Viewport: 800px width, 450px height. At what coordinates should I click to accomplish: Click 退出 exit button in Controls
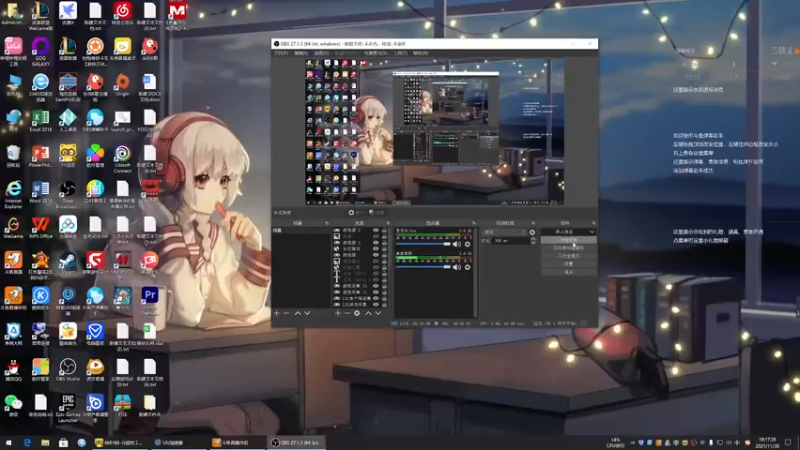pyautogui.click(x=568, y=272)
